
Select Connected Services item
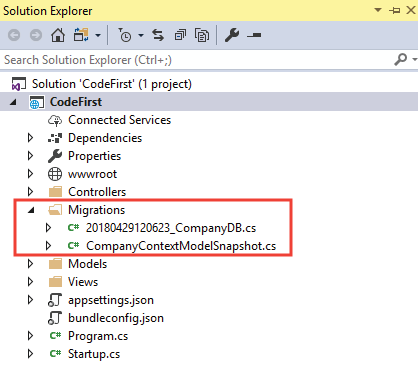(x=119, y=120)
